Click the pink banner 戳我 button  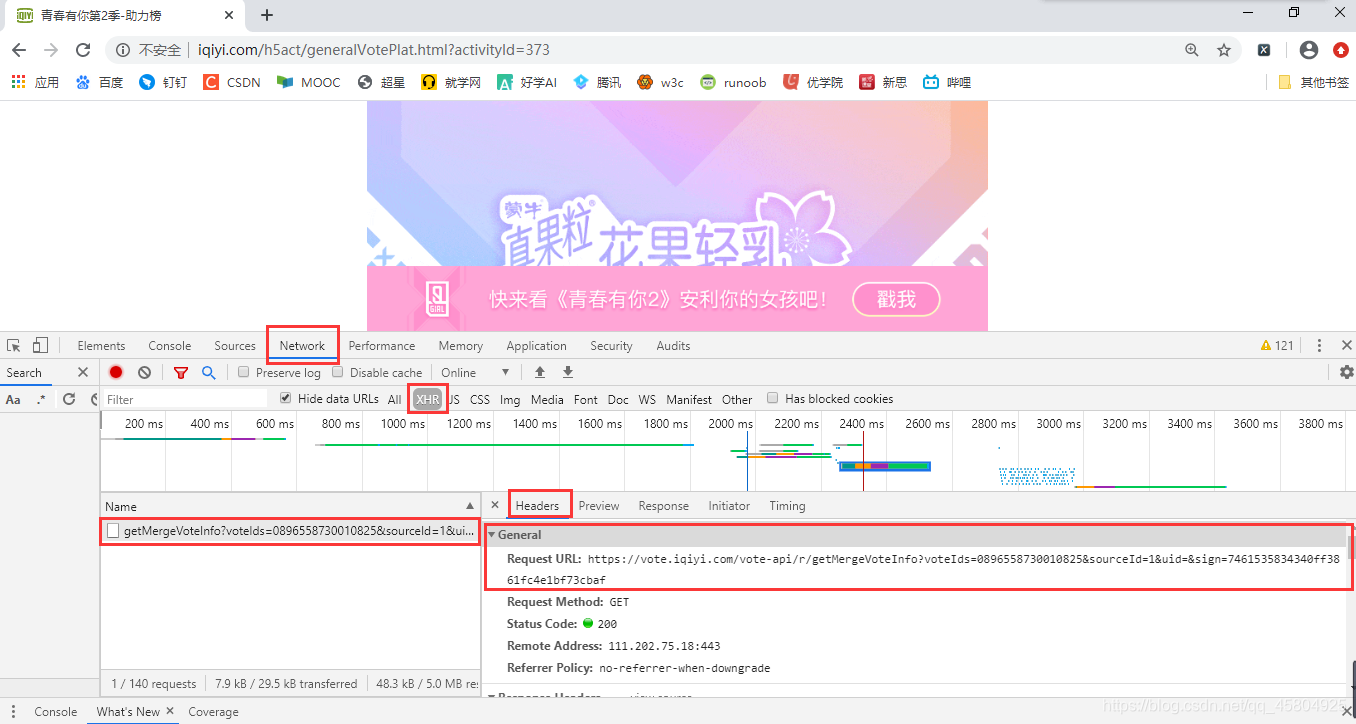click(896, 299)
